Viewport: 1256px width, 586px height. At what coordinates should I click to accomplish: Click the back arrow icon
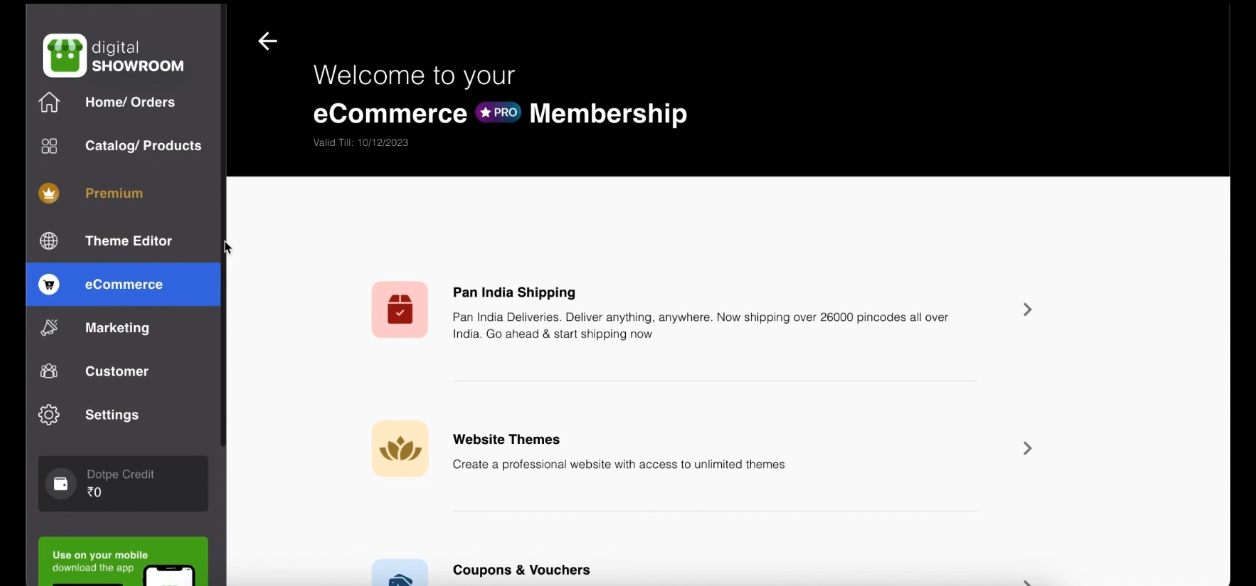[x=267, y=41]
